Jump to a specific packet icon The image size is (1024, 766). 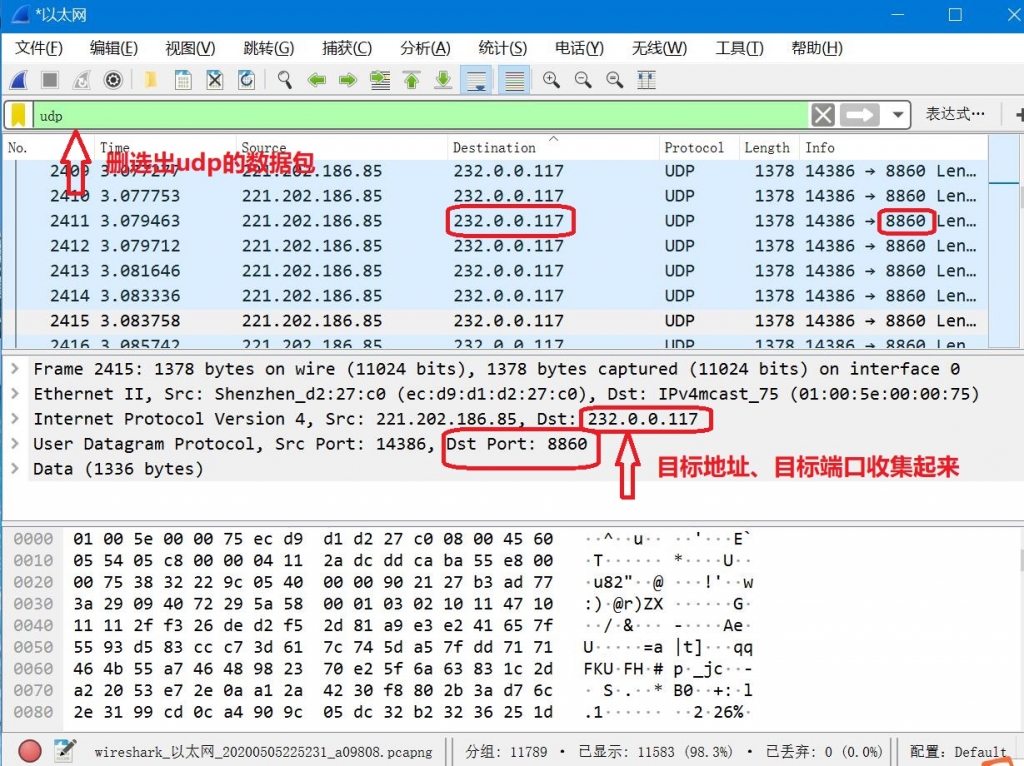379,80
